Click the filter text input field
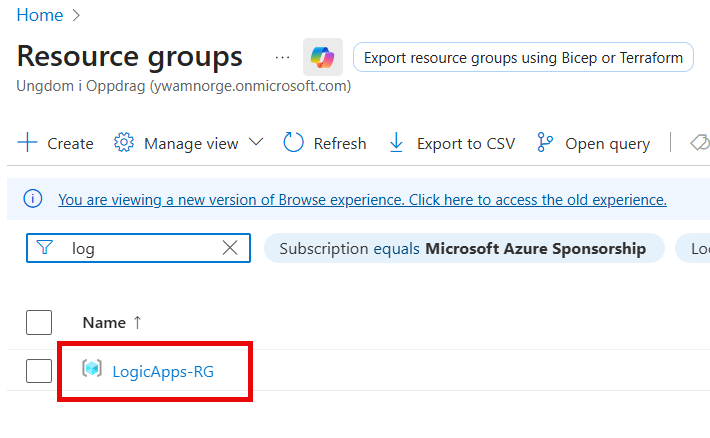This screenshot has width=710, height=438. coord(140,248)
